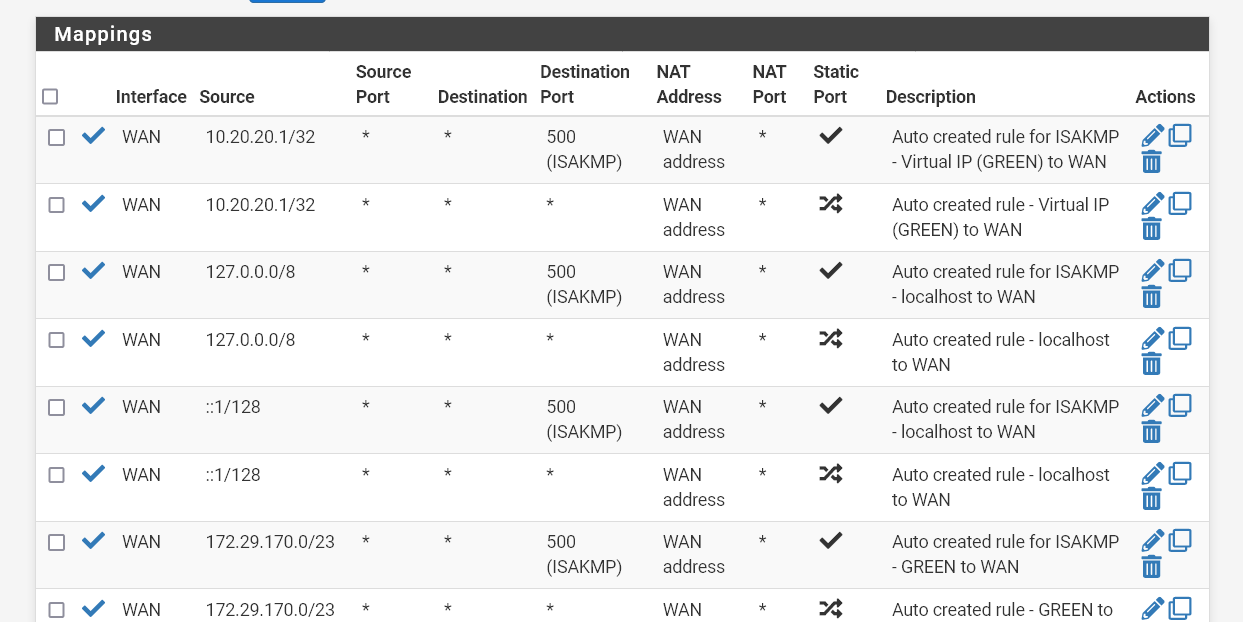This screenshot has height=622, width=1243.
Task: Select the checkbox for the 10.20.20.1/32 ISAKMP rule
Action: 56,137
